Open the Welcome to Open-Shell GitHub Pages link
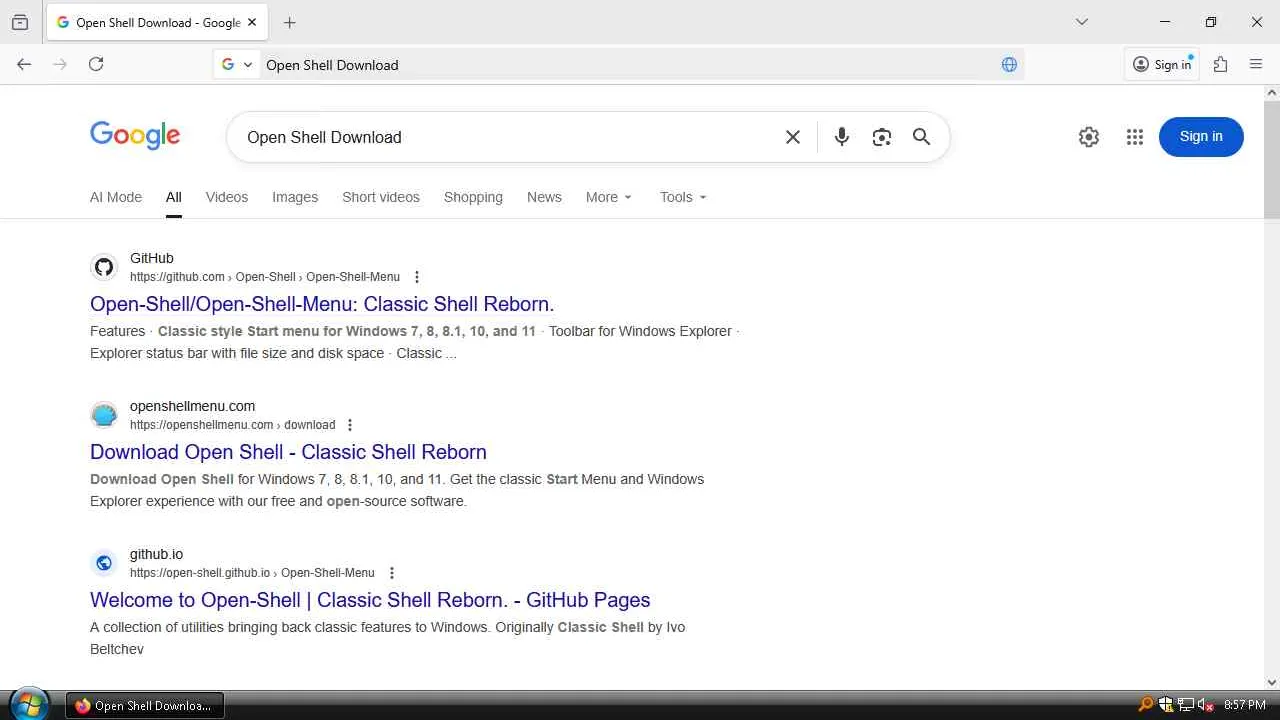This screenshot has width=1280, height=720. tap(370, 600)
